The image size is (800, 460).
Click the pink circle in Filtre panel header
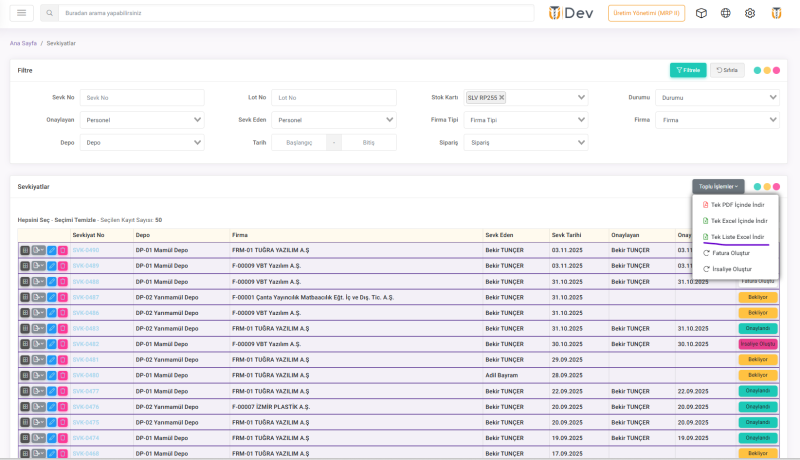pos(778,70)
